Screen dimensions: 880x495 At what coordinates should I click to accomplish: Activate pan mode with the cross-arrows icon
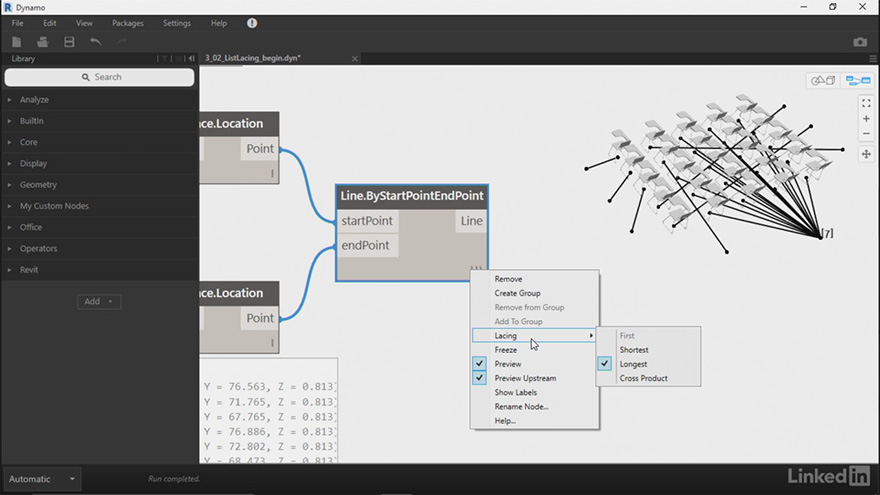[x=866, y=154]
